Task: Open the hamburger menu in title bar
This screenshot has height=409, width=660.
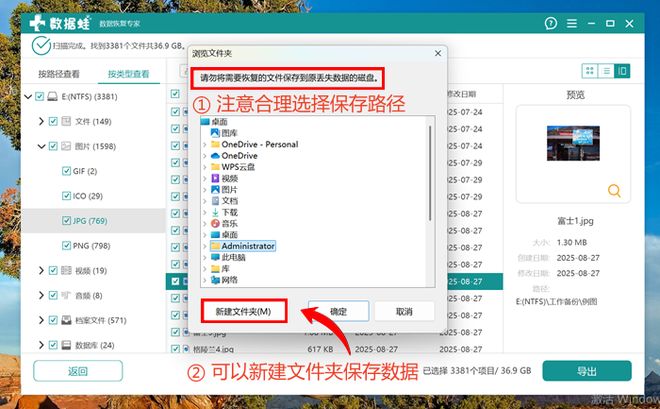Action: tap(572, 23)
